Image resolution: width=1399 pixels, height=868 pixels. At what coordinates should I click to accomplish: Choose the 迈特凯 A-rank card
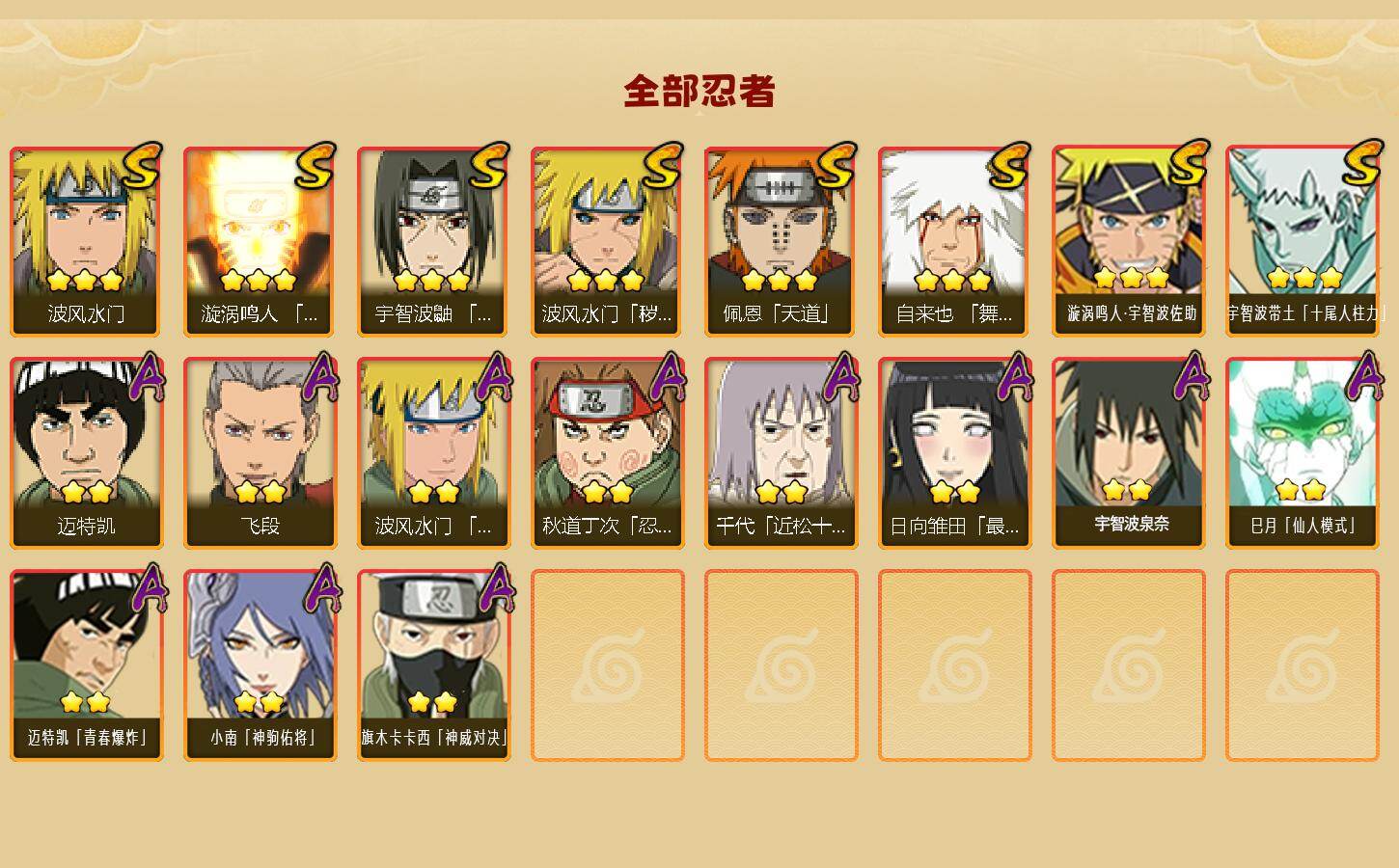pos(87,453)
